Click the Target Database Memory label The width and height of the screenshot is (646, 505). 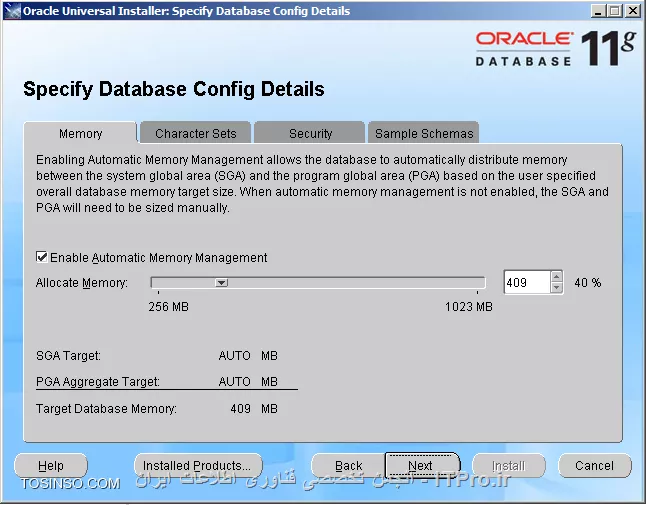point(106,409)
